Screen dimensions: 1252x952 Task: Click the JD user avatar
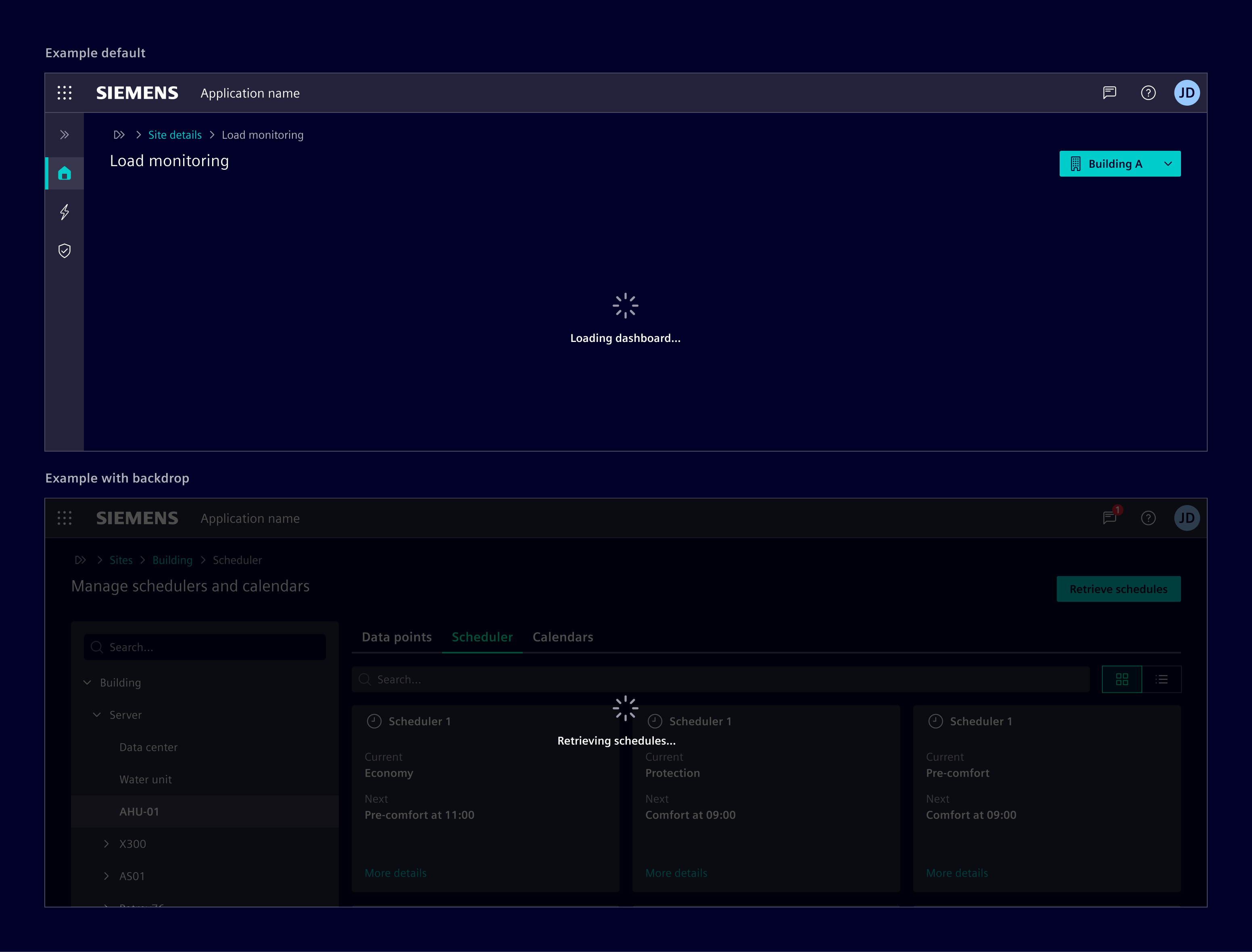click(x=1187, y=93)
